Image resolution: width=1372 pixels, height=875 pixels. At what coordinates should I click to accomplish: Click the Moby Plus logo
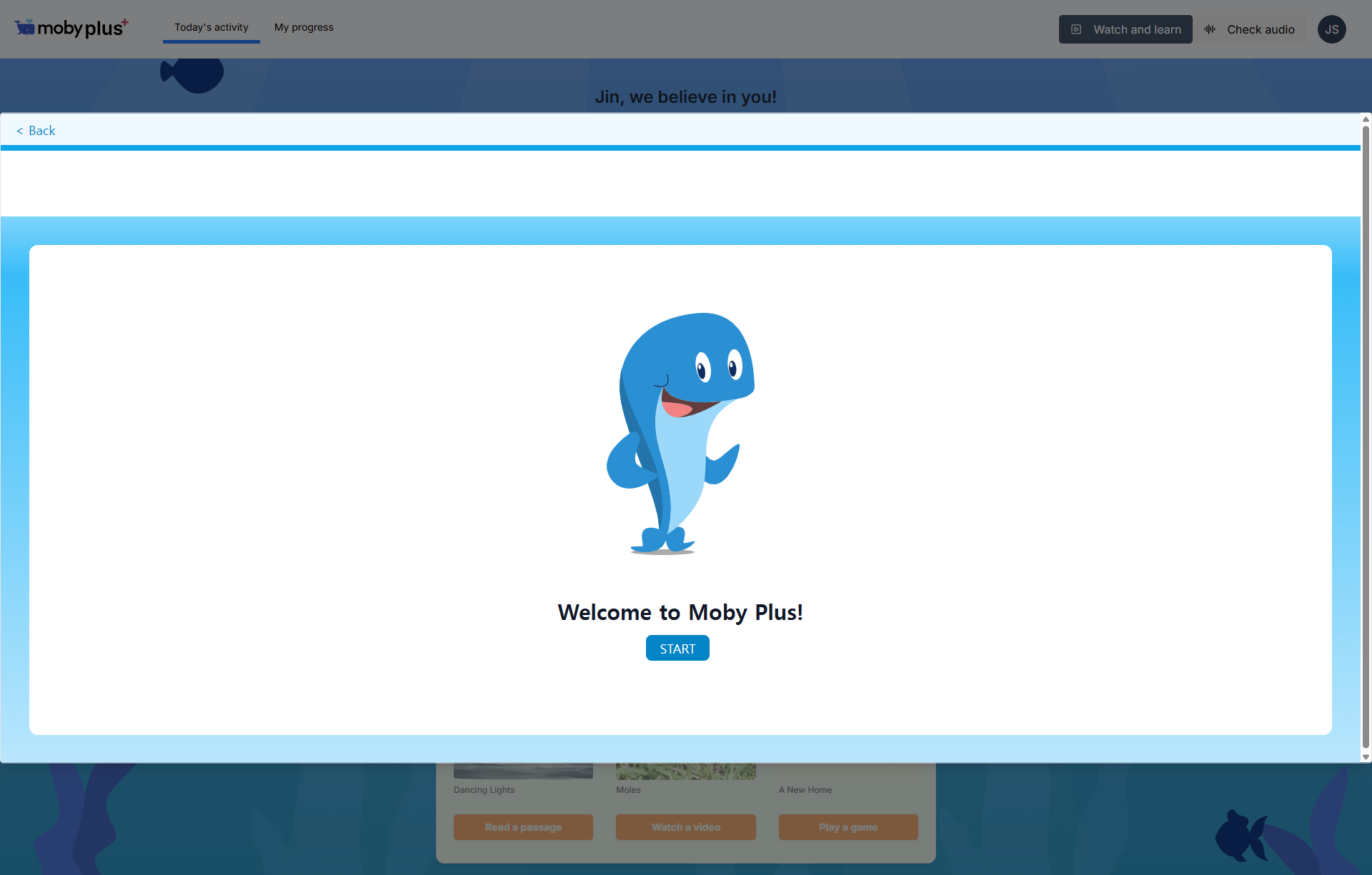click(x=71, y=28)
